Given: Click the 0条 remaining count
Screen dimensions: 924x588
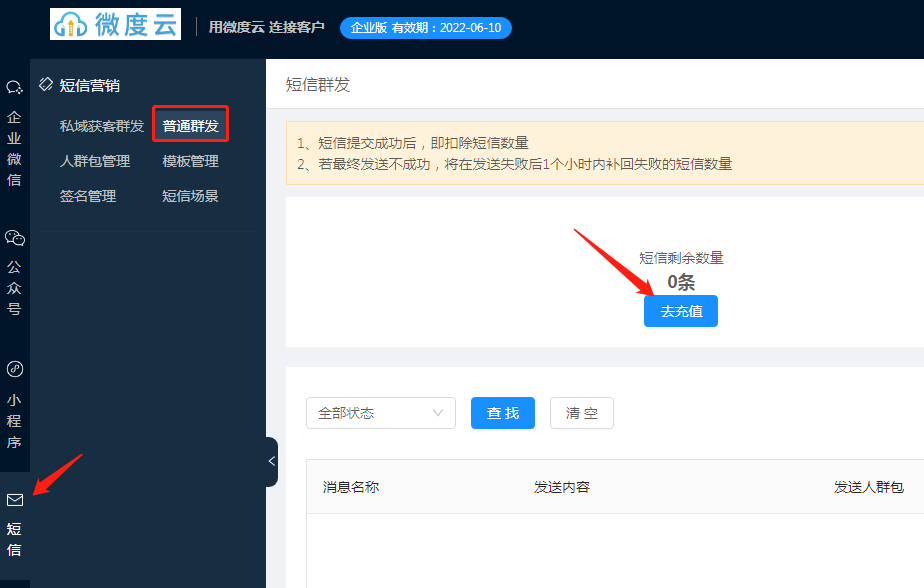Looking at the screenshot, I should coord(681,282).
